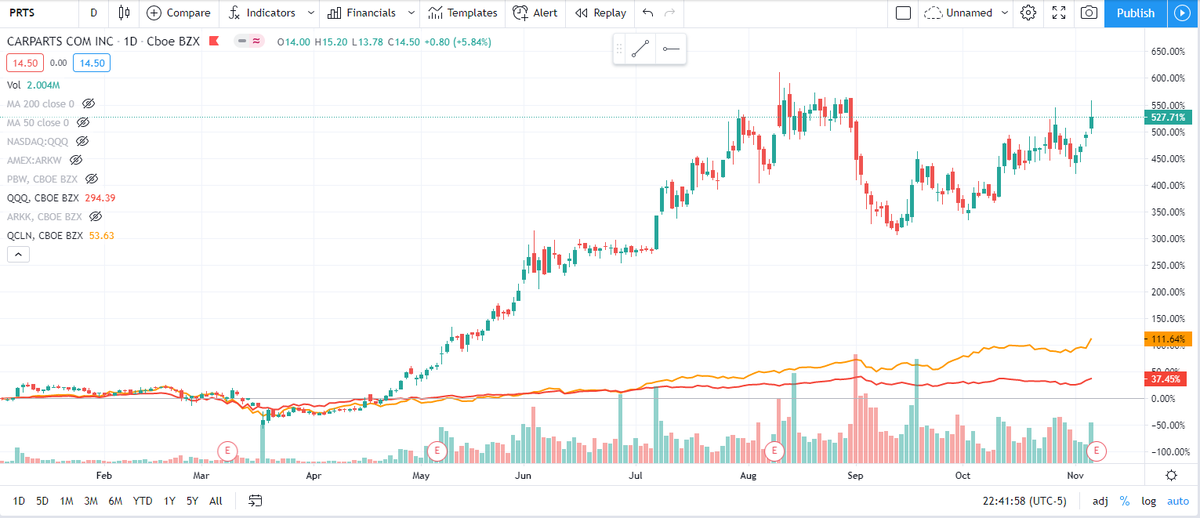Redo the chart action
The width and height of the screenshot is (1200, 518).
pos(670,13)
